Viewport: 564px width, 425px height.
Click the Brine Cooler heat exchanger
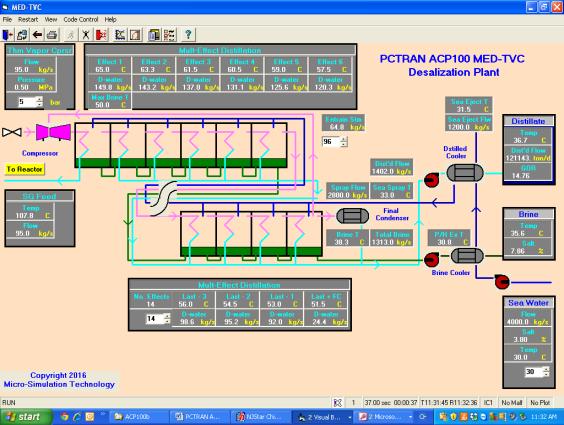pyautogui.click(x=467, y=256)
